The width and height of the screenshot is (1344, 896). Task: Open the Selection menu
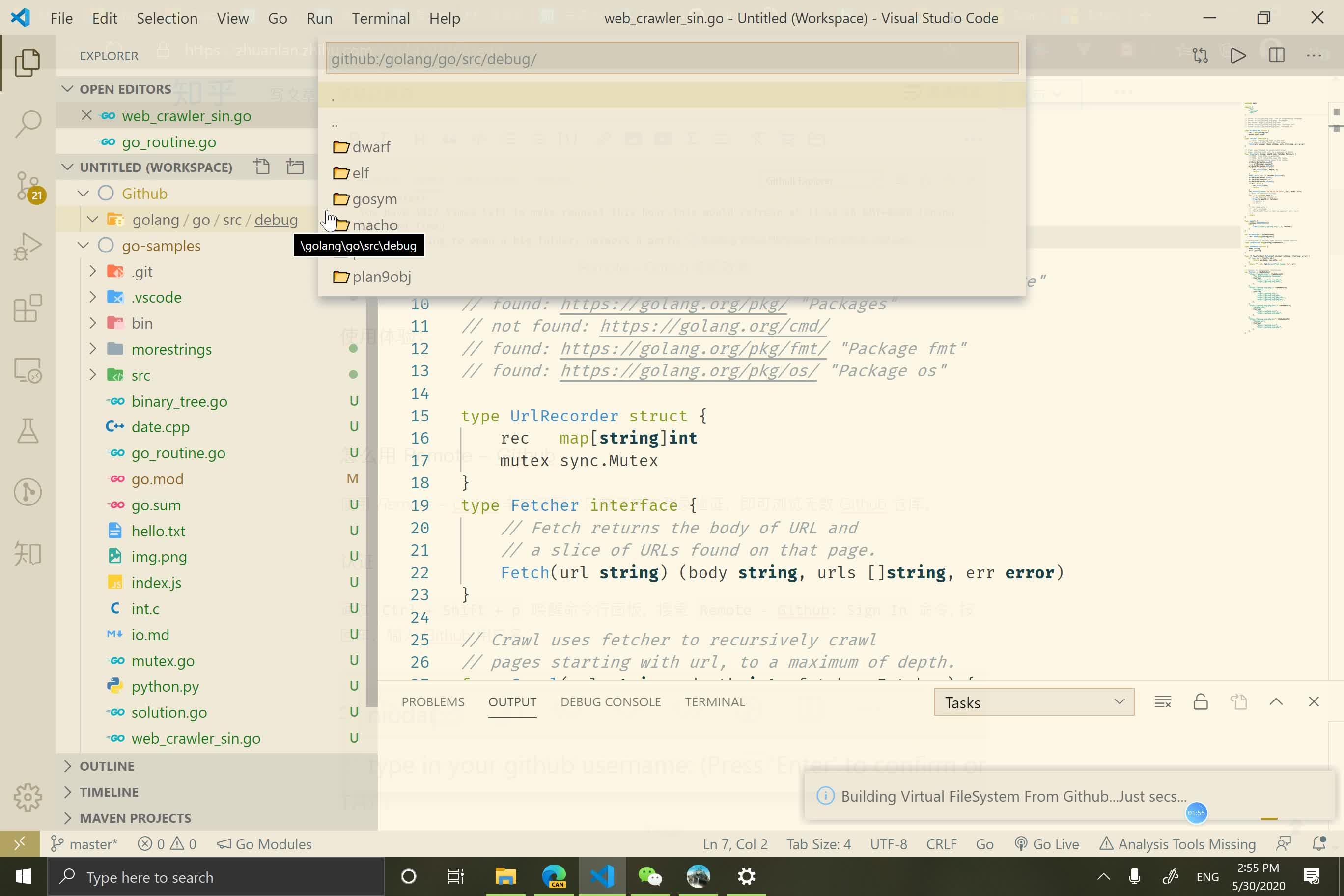click(167, 18)
